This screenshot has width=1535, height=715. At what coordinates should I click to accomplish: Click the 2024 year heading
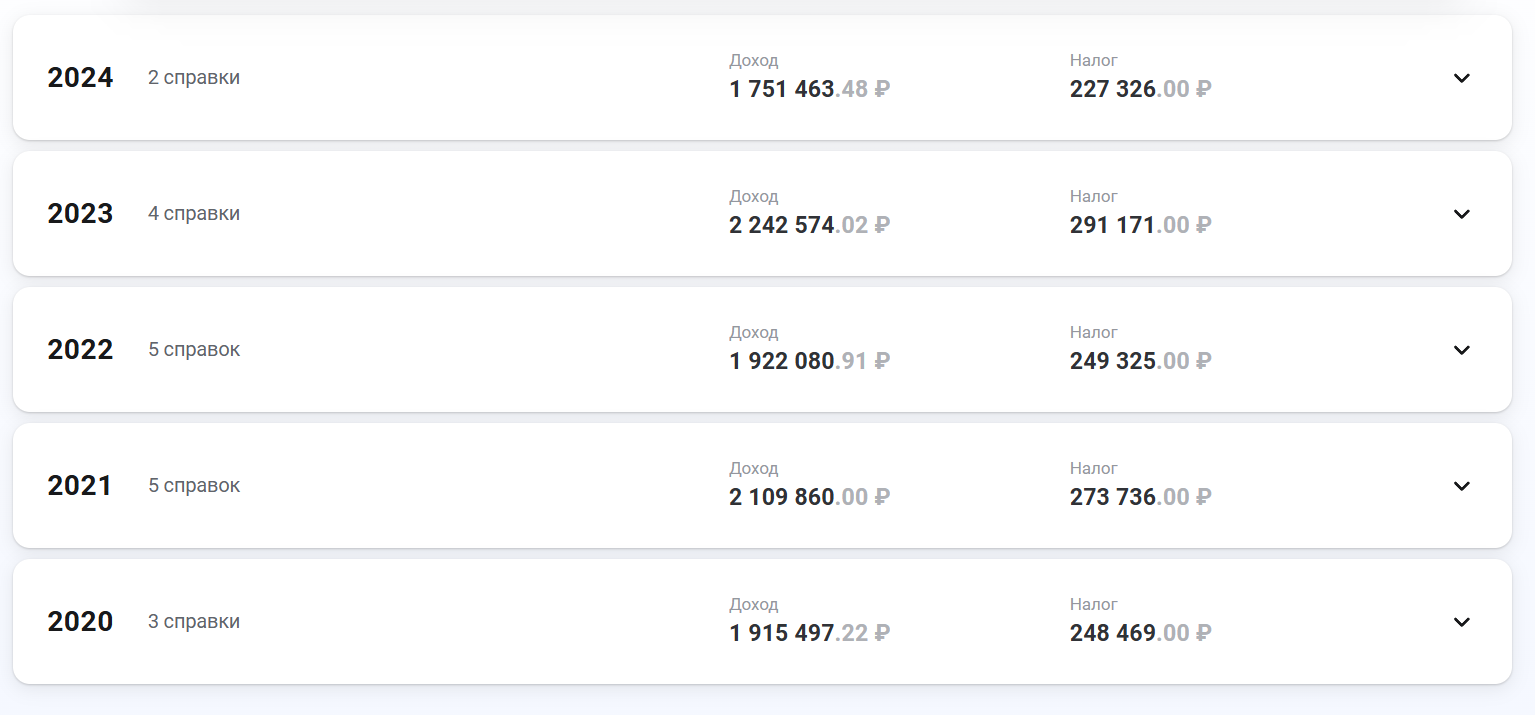[80, 78]
